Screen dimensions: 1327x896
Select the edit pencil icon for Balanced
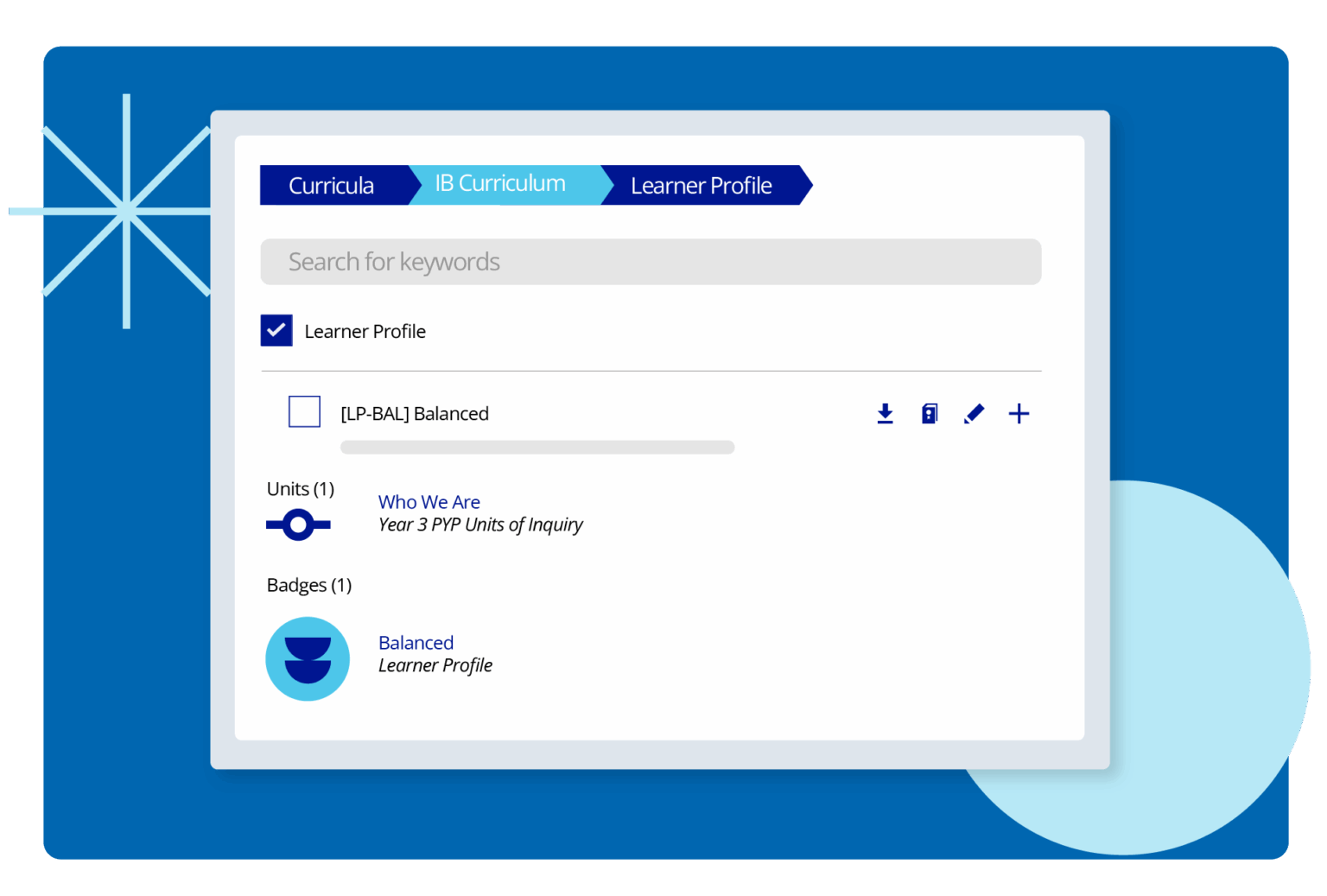click(x=974, y=413)
